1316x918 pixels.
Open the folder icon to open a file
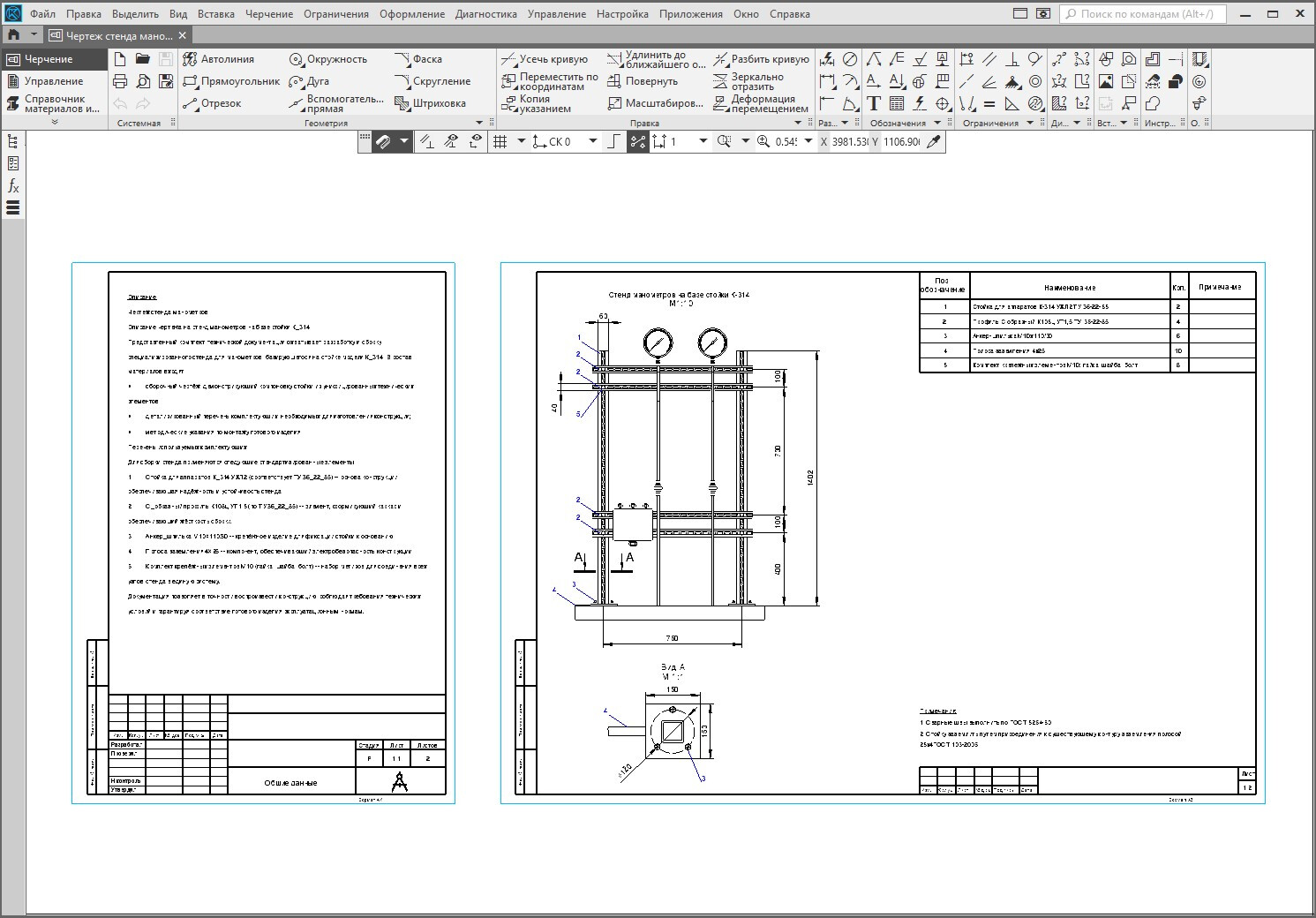click(x=143, y=59)
